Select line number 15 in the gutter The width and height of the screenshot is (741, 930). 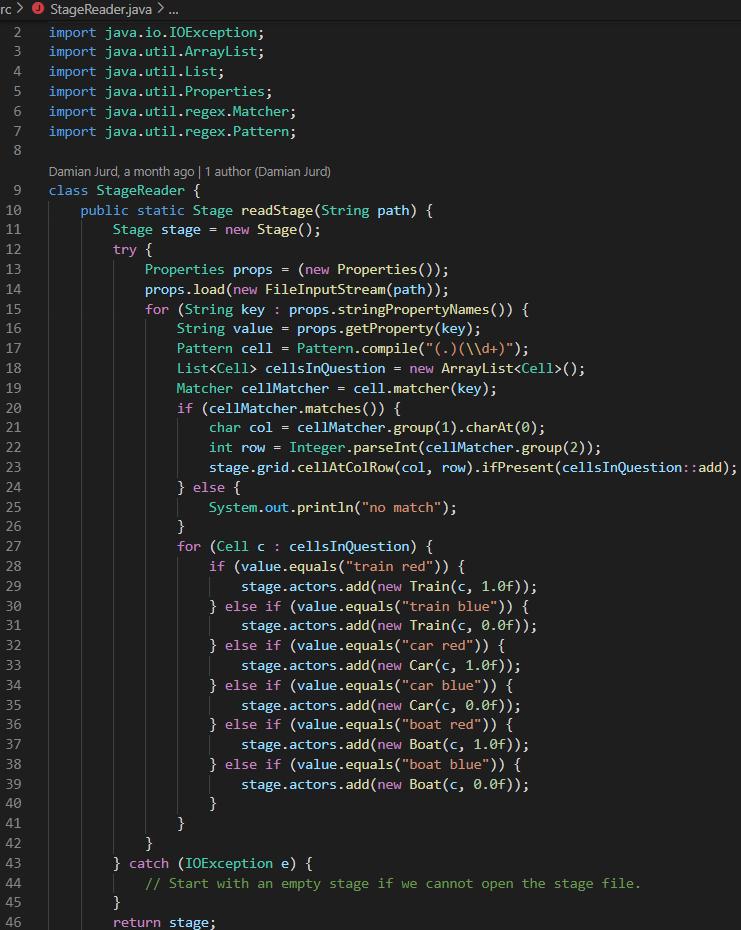13,309
